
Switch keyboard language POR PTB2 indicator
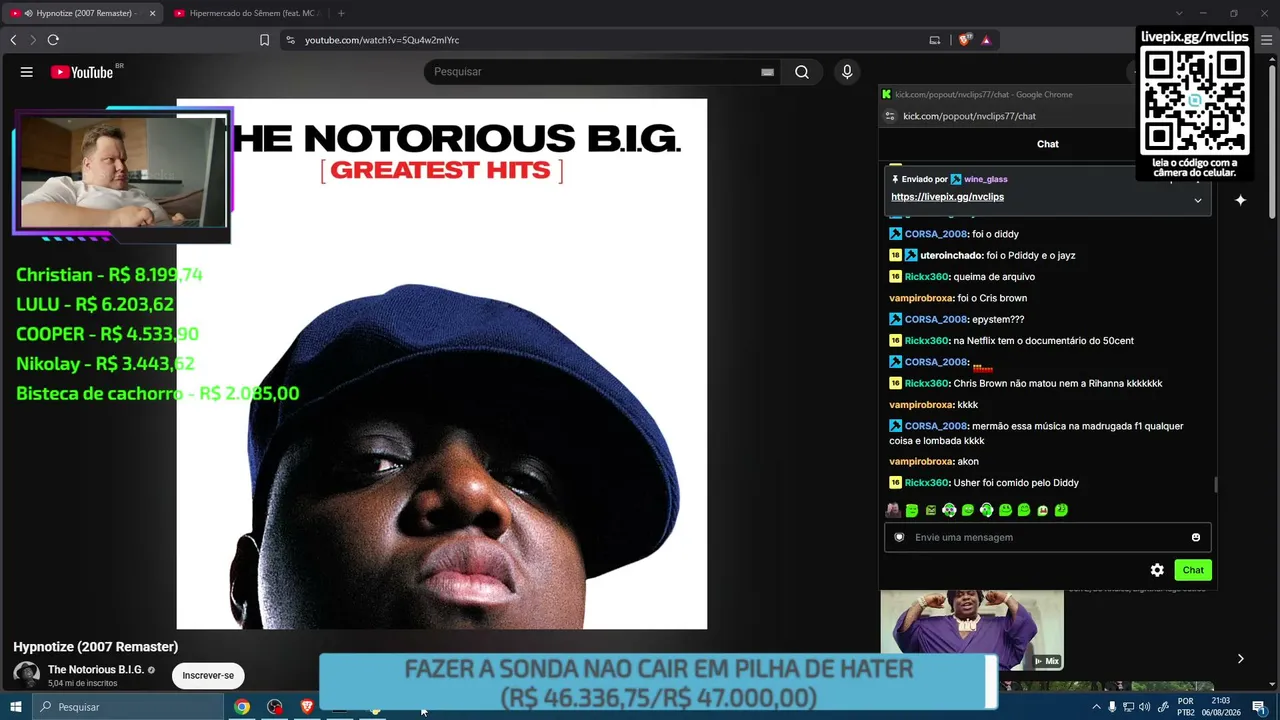pos(1185,707)
